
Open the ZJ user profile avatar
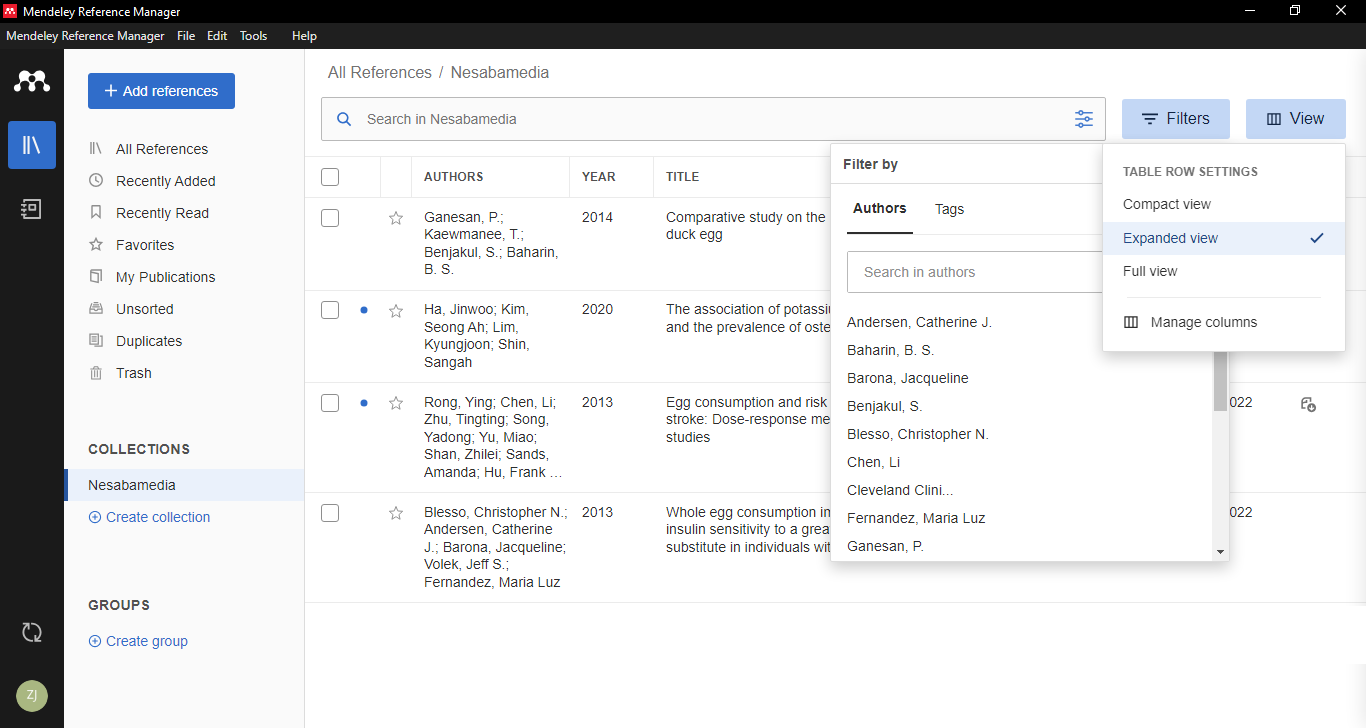[x=32, y=696]
